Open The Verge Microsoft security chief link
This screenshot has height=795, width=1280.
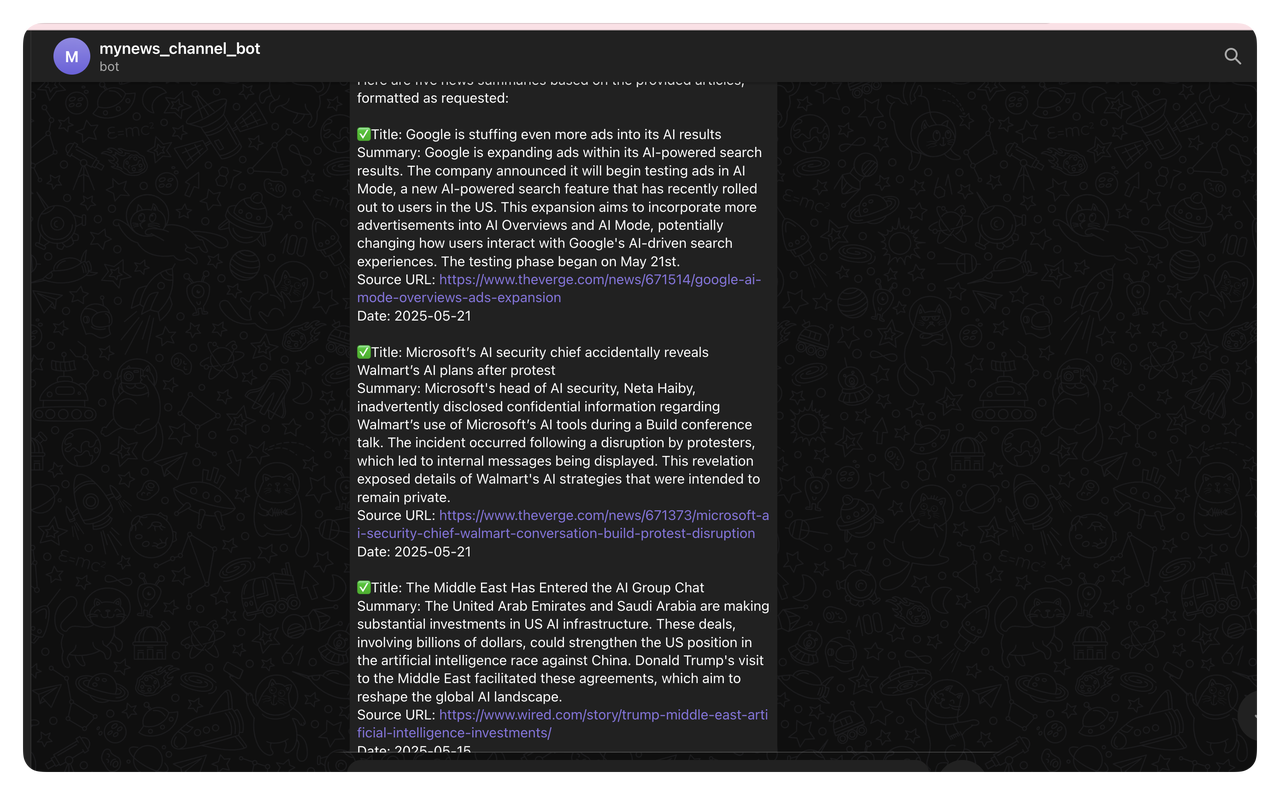tap(563, 524)
